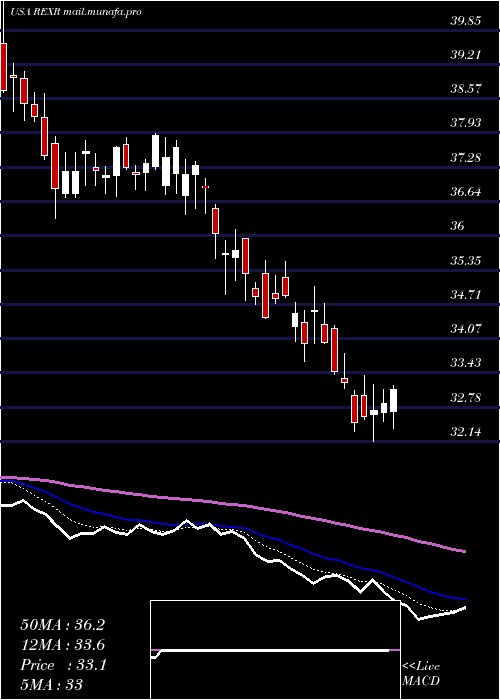Click the 38.57 price axis label
This screenshot has width=500, height=700.
pyautogui.click(x=465, y=89)
